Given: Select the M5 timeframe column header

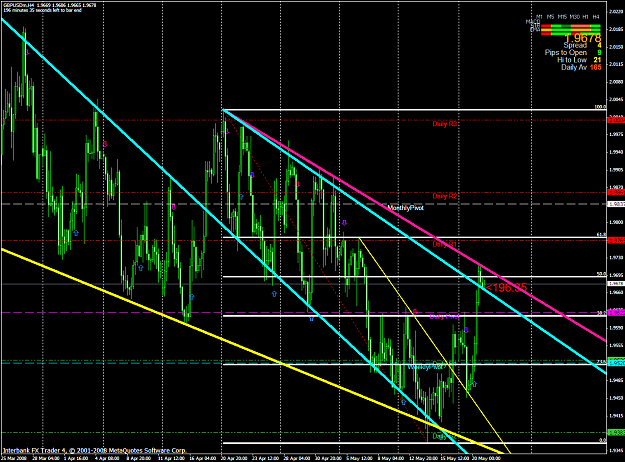Looking at the screenshot, I should coord(550,17).
